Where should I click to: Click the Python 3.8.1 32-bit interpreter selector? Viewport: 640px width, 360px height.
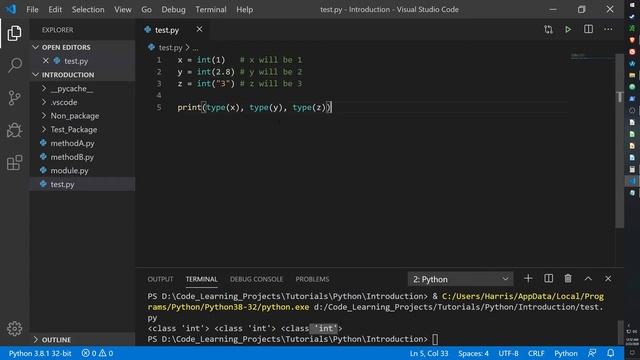(x=40, y=353)
